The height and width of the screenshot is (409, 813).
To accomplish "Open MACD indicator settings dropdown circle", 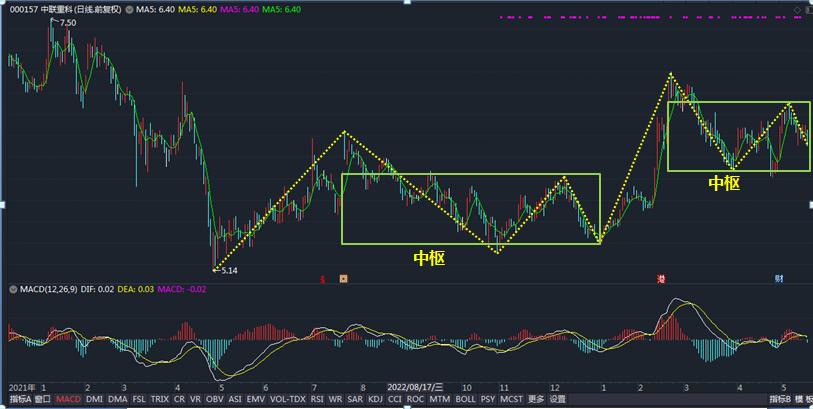I will [13, 289].
